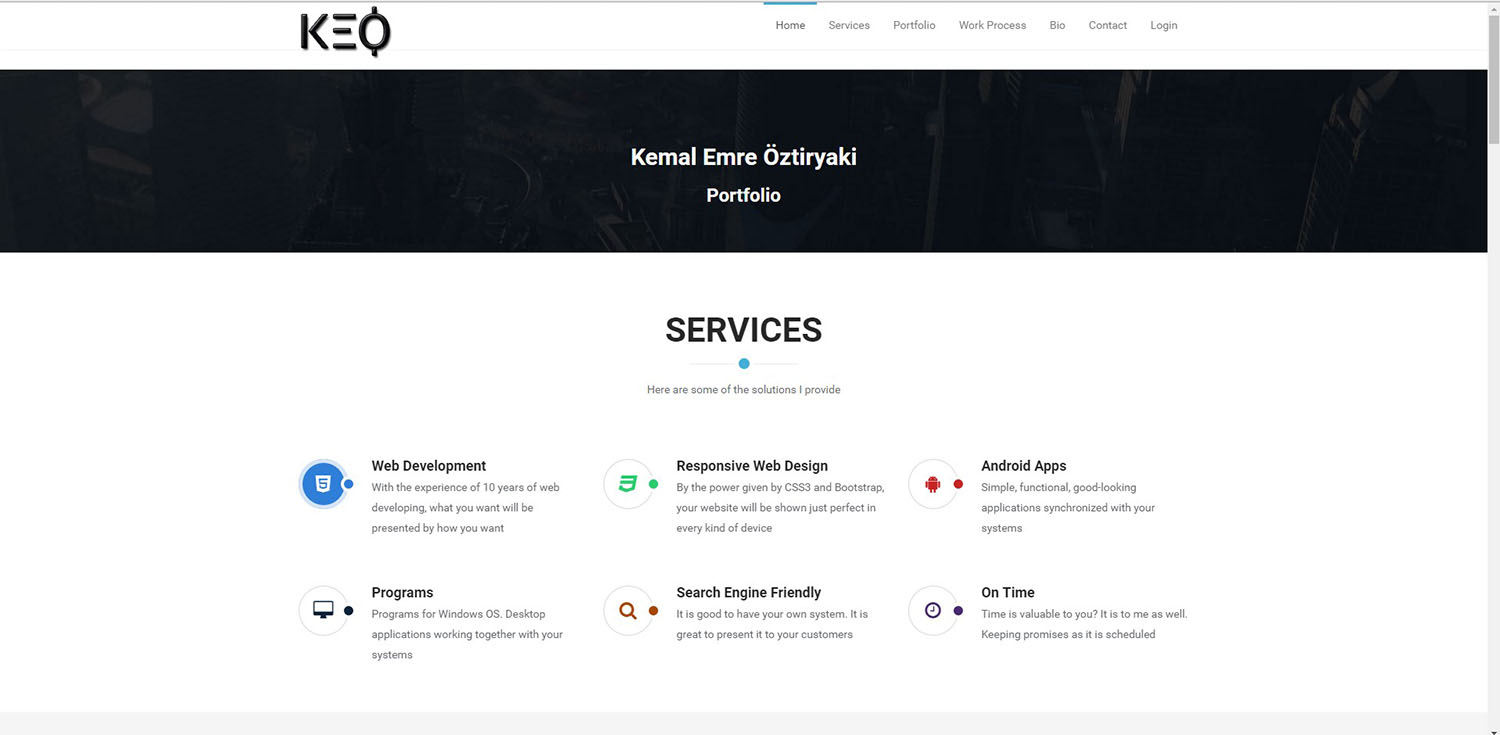This screenshot has width=1500, height=735.
Task: Click 'Here are some of the solutions I provide'
Action: pos(744,390)
